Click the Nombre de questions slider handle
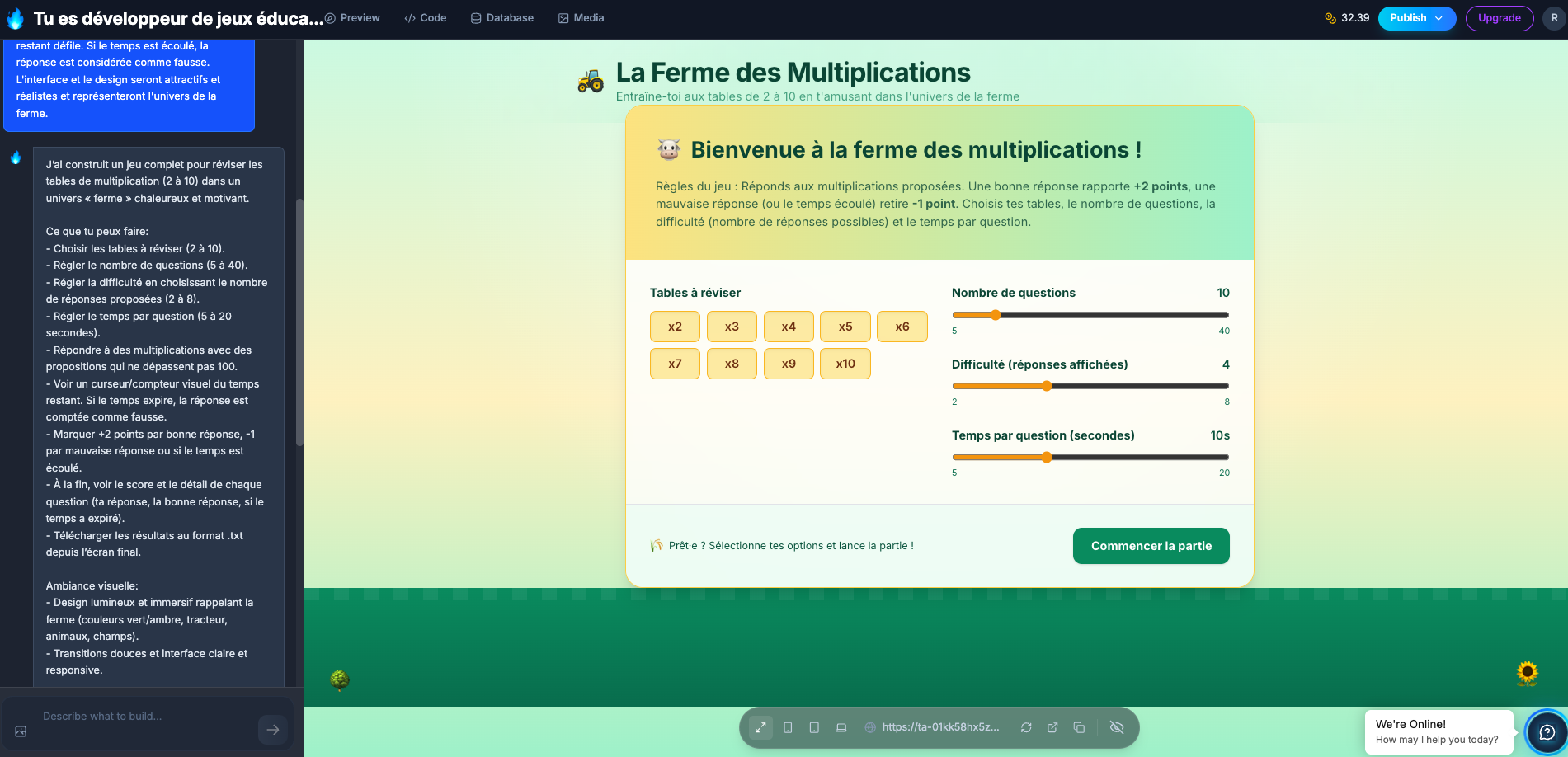The width and height of the screenshot is (1568, 757). (996, 315)
